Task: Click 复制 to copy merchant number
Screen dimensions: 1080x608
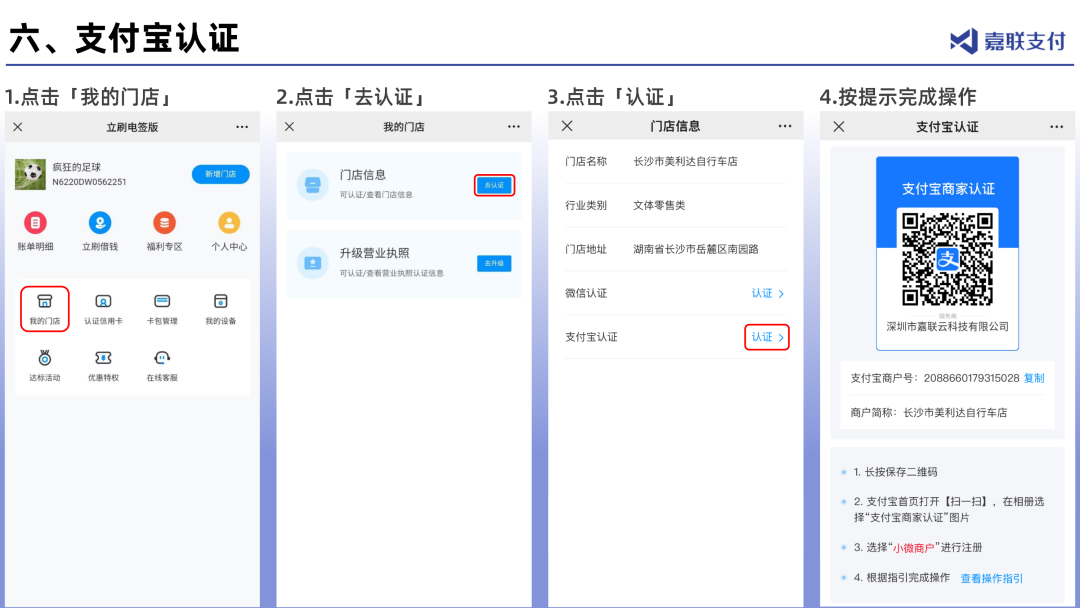Action: (1034, 378)
